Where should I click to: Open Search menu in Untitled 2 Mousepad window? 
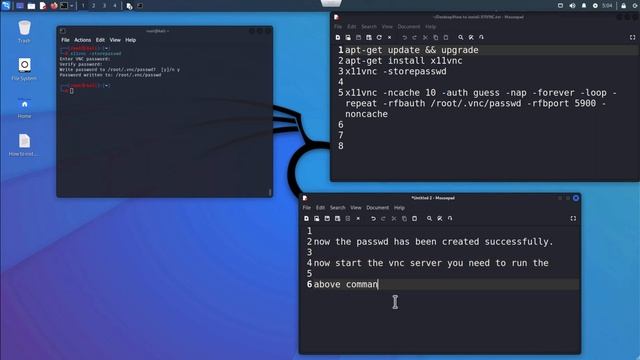tap(338, 208)
